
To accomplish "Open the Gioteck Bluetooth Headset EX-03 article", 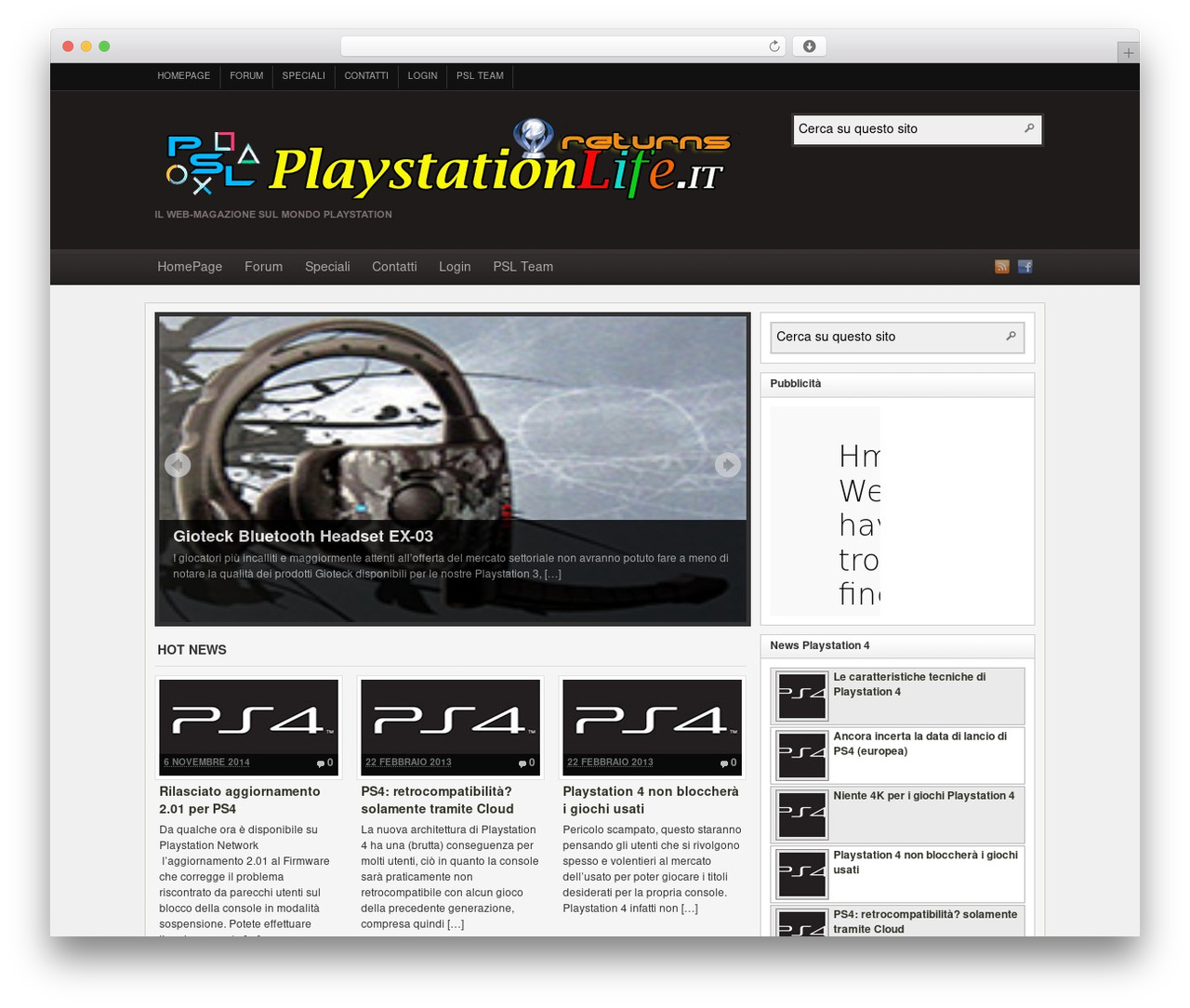I will pyautogui.click(x=303, y=537).
